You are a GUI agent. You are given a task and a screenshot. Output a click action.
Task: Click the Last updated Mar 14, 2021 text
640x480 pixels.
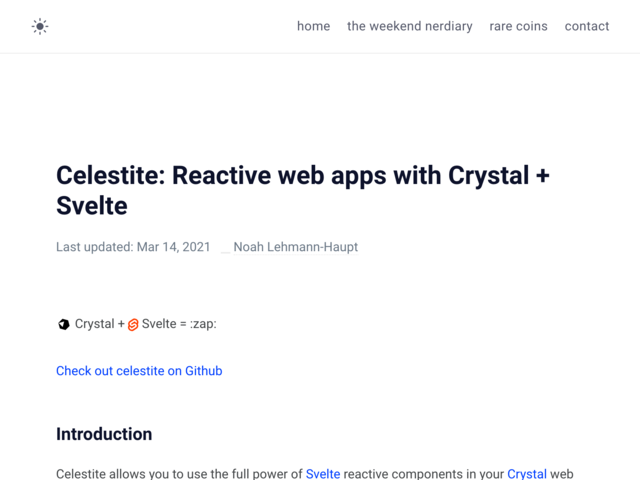[x=133, y=247]
